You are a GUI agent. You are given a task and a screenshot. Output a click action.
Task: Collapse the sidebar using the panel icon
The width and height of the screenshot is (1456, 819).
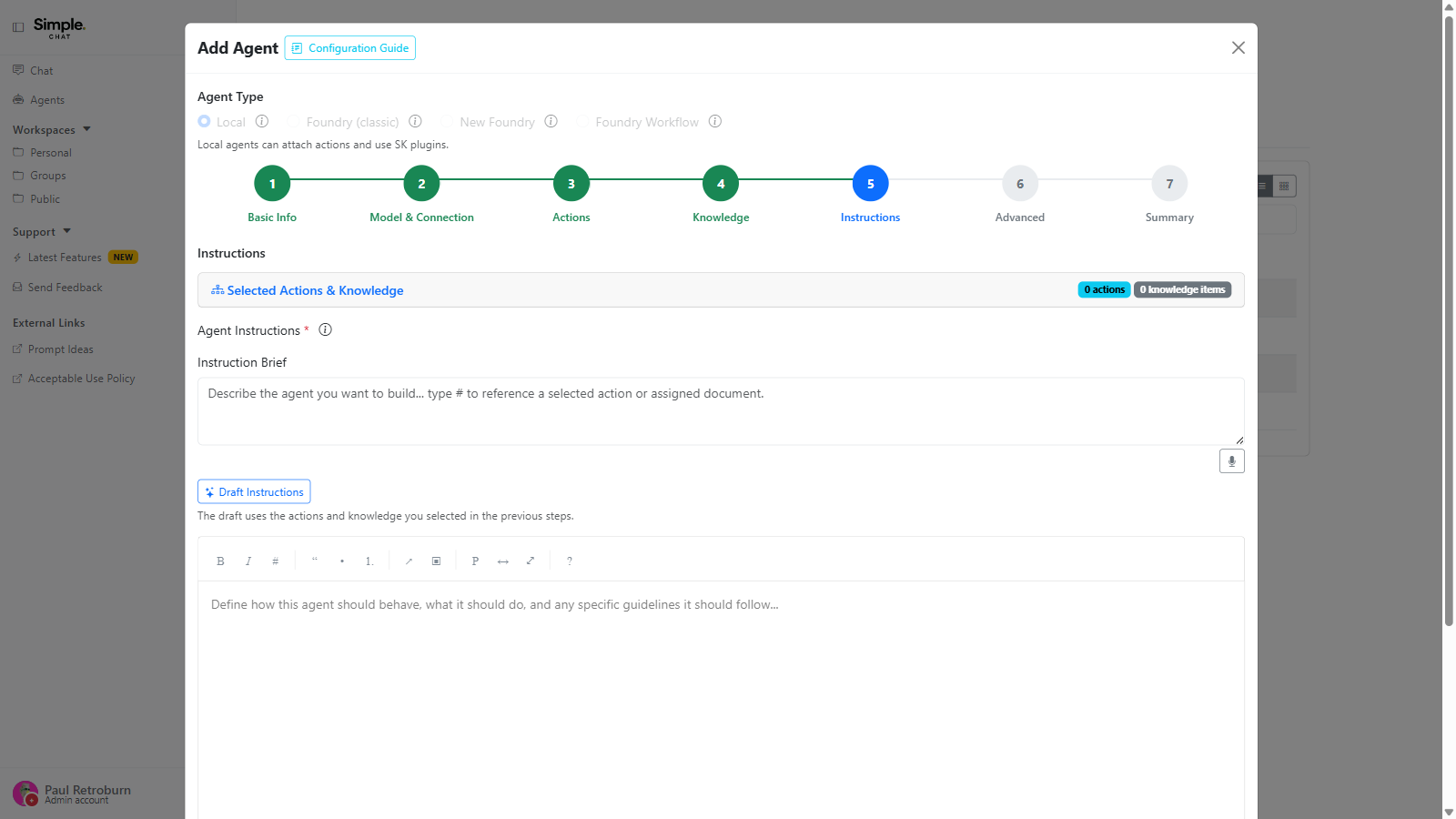[x=18, y=27]
